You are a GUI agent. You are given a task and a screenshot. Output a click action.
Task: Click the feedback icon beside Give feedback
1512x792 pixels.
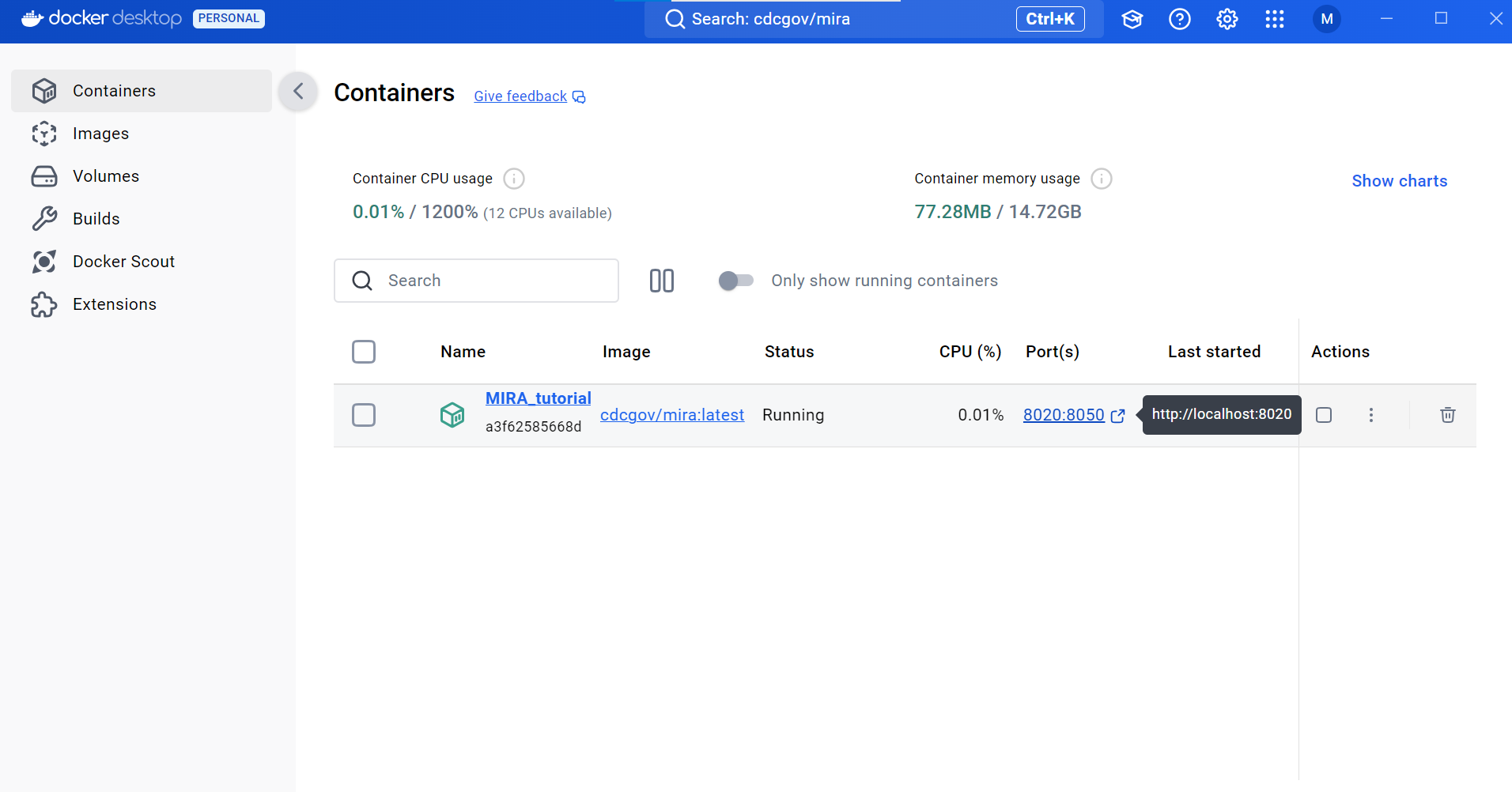point(579,96)
